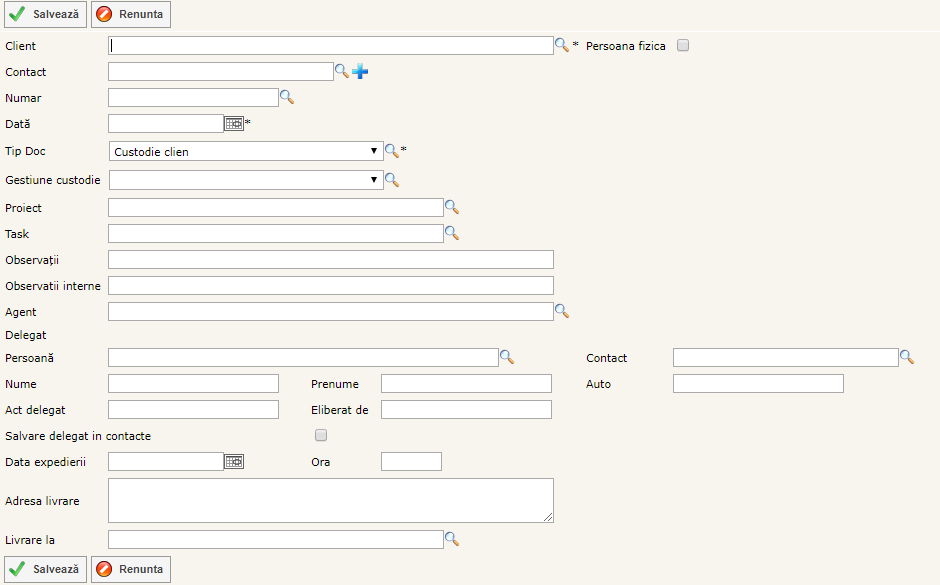Focus the Observații text field
Image resolution: width=940 pixels, height=585 pixels.
330,259
